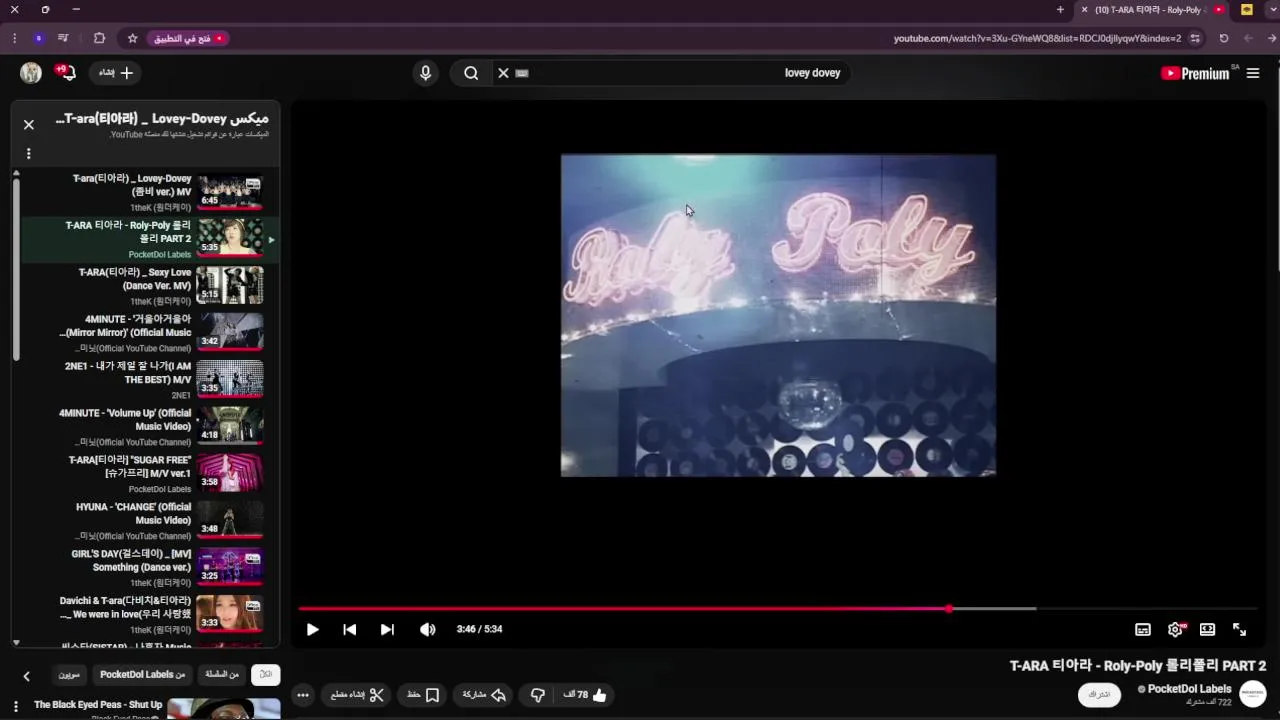Image resolution: width=1280 pixels, height=720 pixels.
Task: Open browser media control icon
Action: click(x=63, y=39)
